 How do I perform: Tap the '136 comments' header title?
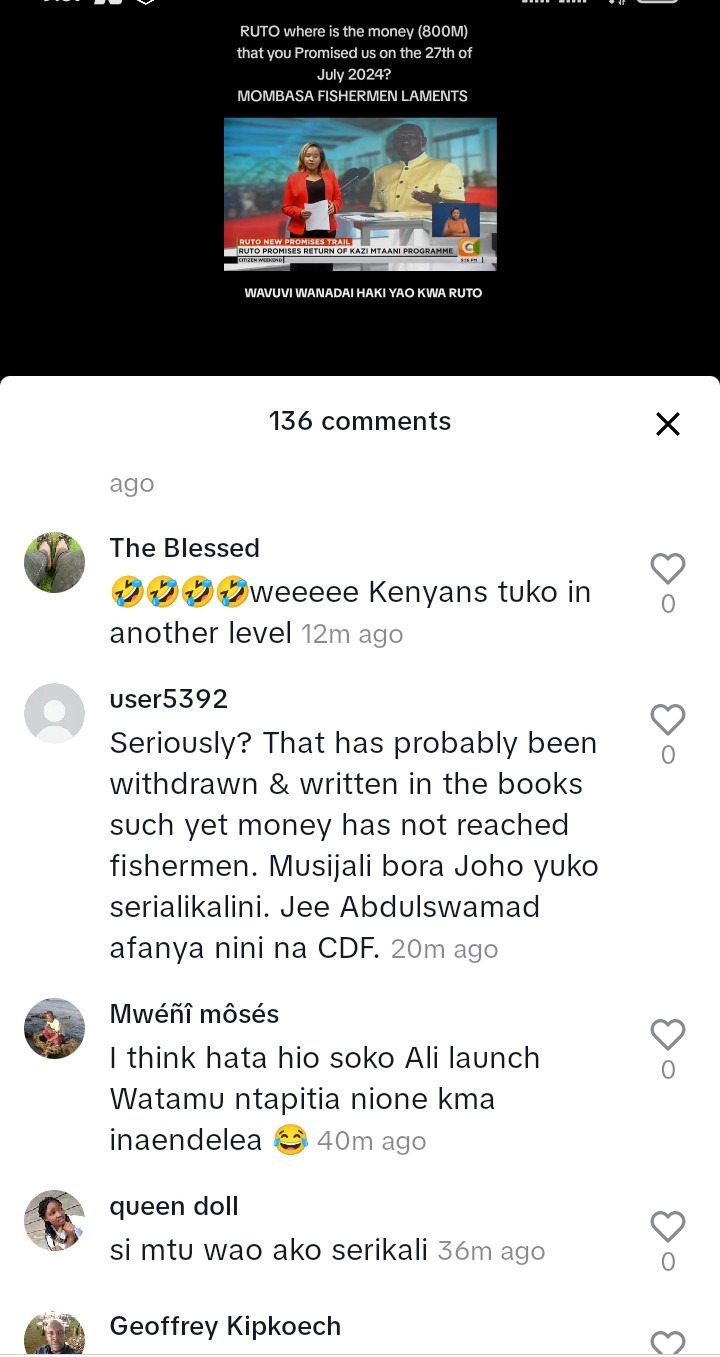click(360, 421)
